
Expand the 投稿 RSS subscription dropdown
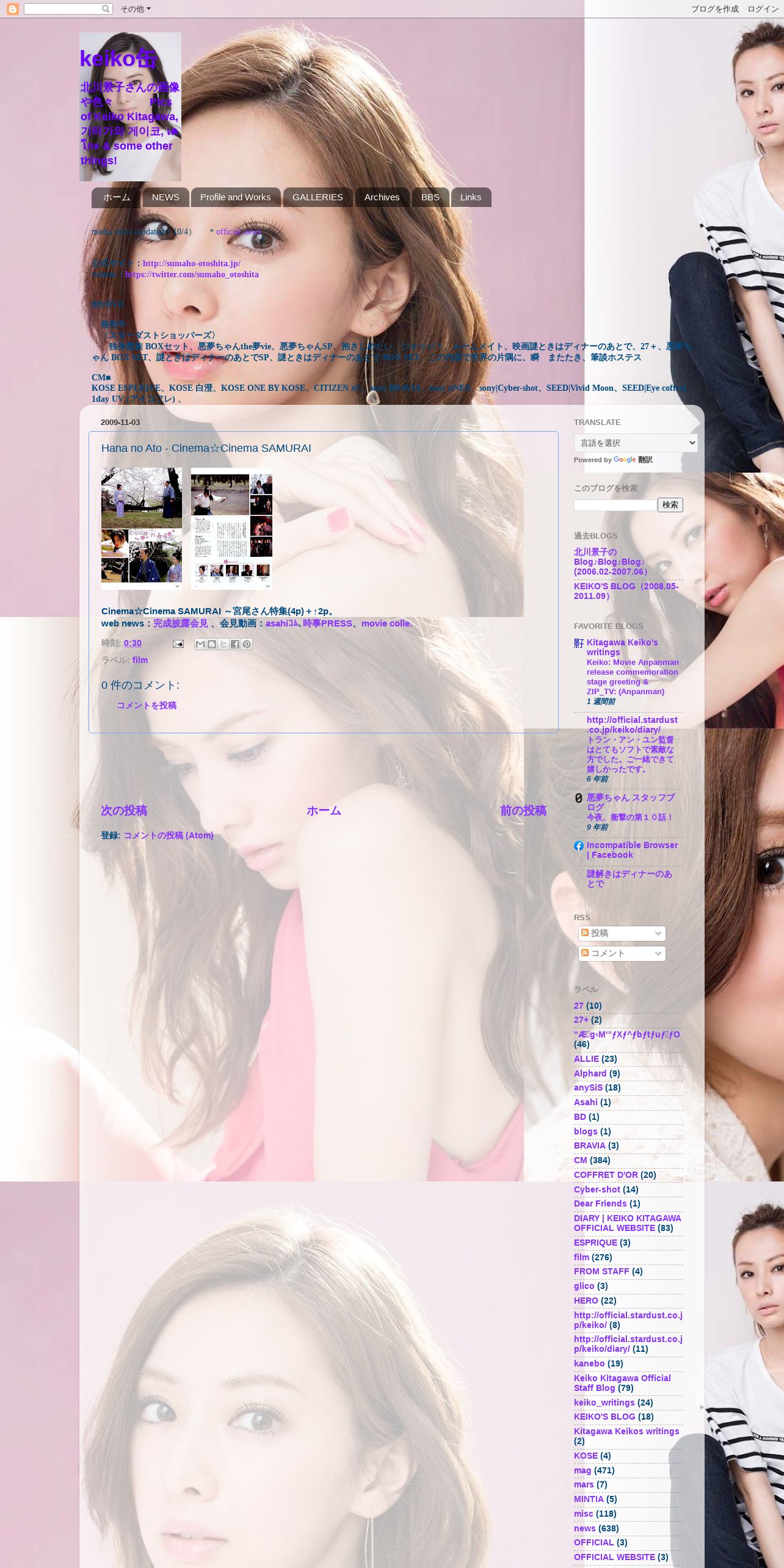tap(622, 933)
